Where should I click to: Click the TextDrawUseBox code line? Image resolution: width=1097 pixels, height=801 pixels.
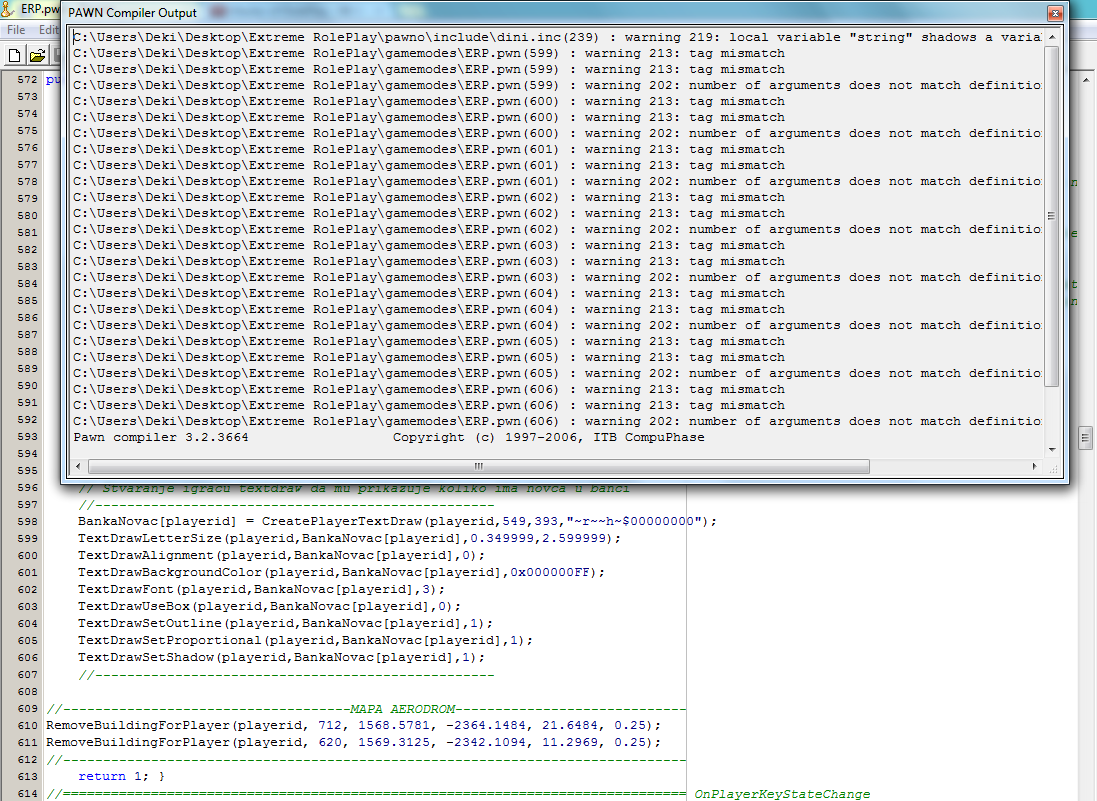point(269,607)
